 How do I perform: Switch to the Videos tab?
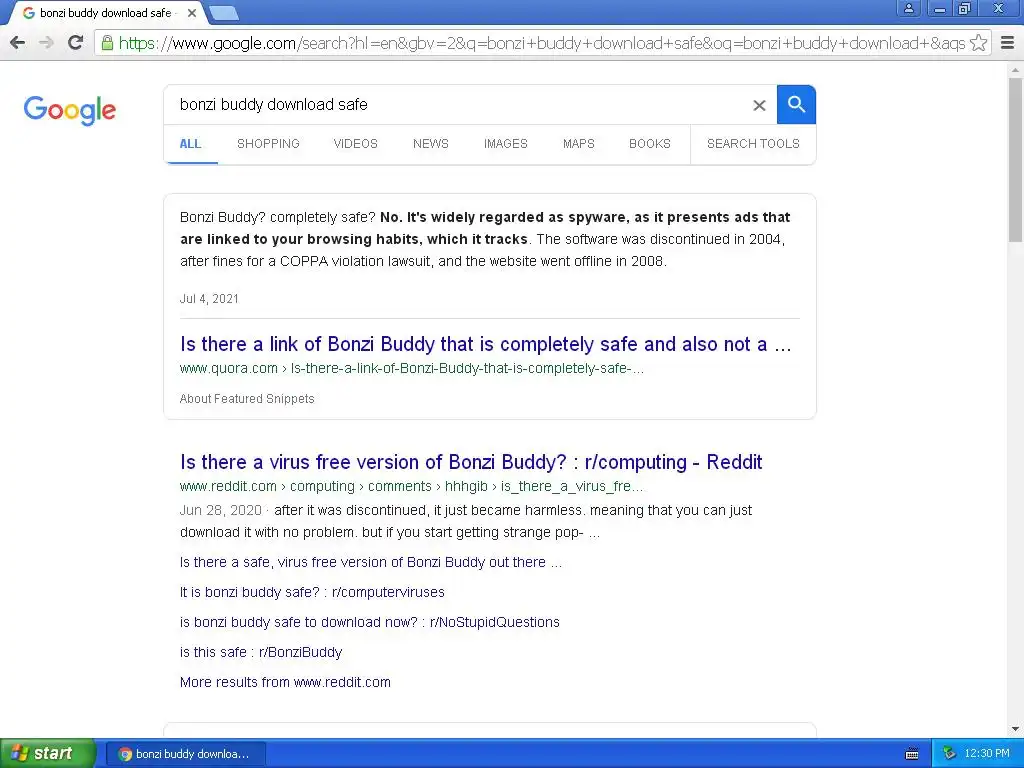[x=355, y=144]
